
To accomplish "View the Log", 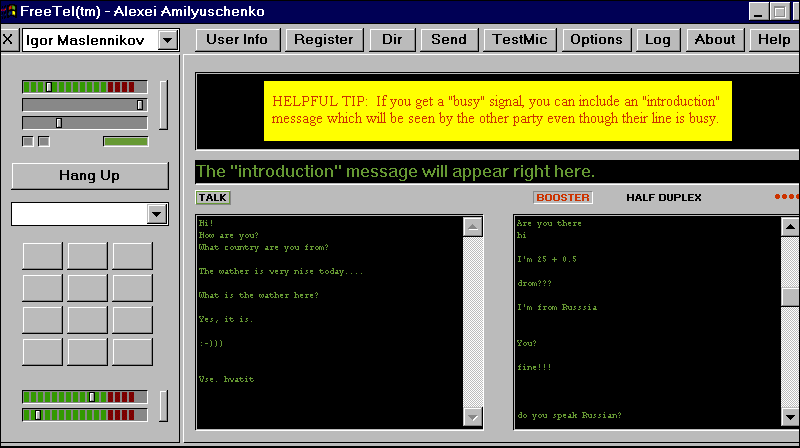I will 658,40.
